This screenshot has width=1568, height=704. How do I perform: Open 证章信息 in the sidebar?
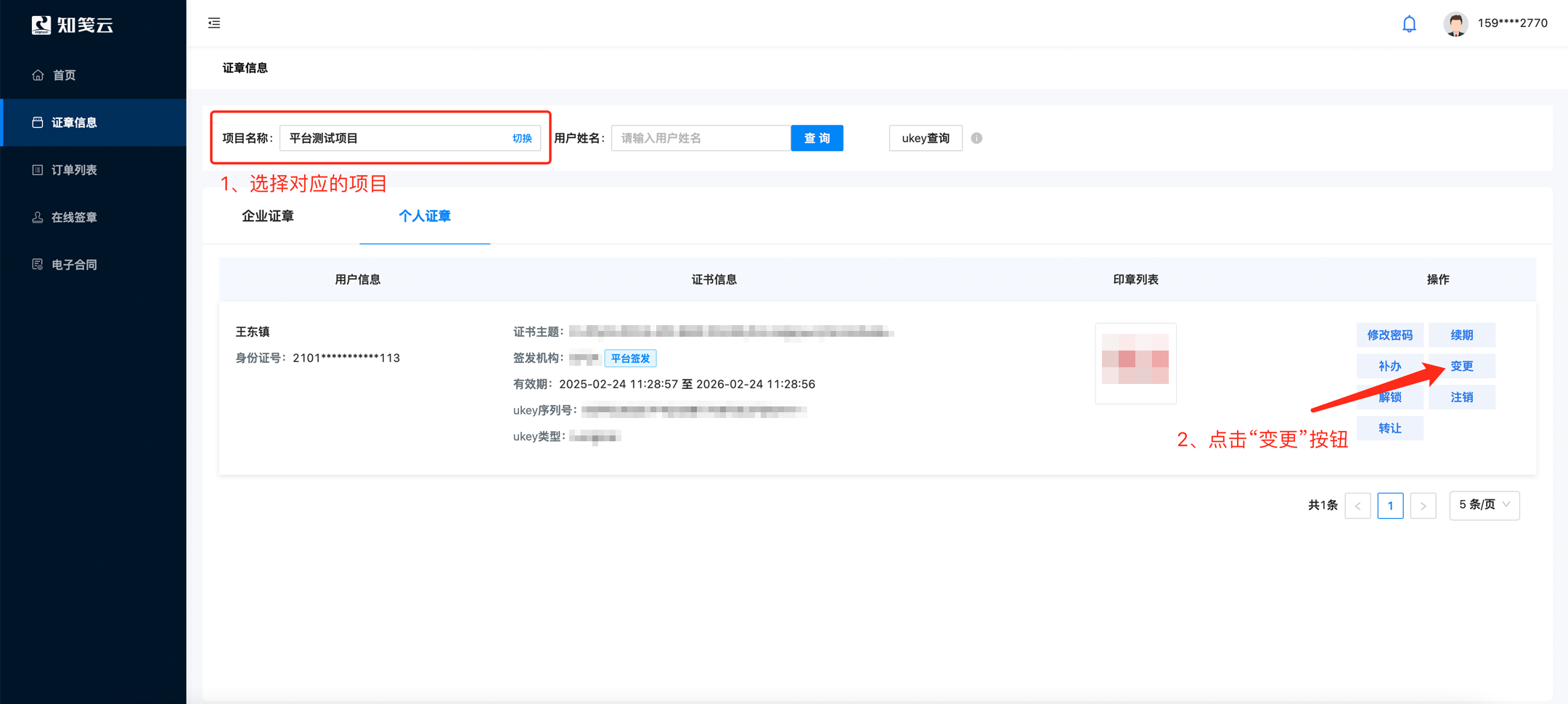pos(93,122)
